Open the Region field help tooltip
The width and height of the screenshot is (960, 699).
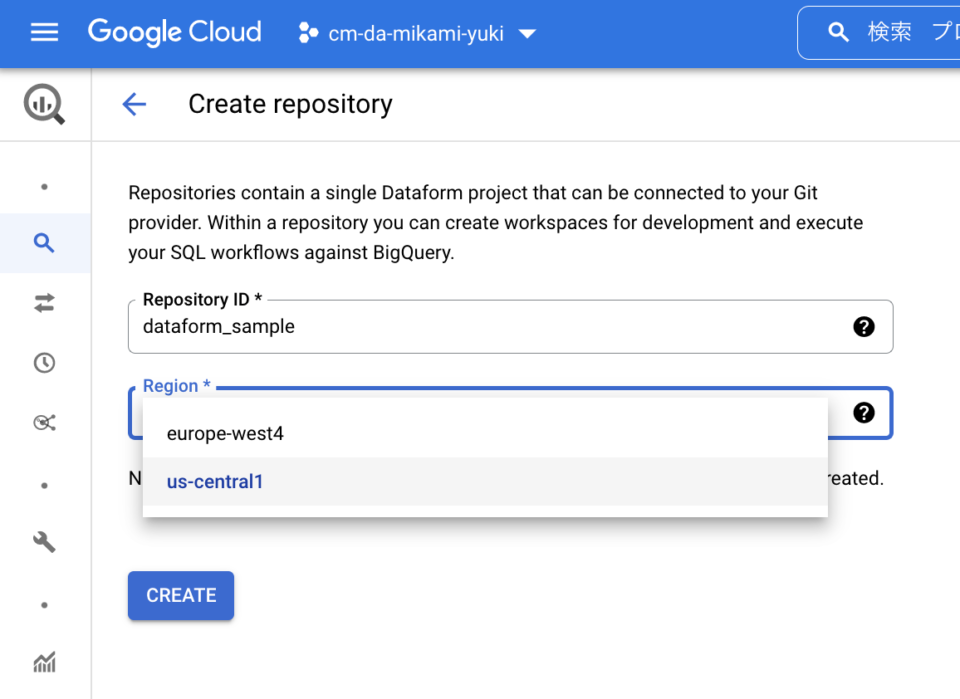tap(864, 413)
